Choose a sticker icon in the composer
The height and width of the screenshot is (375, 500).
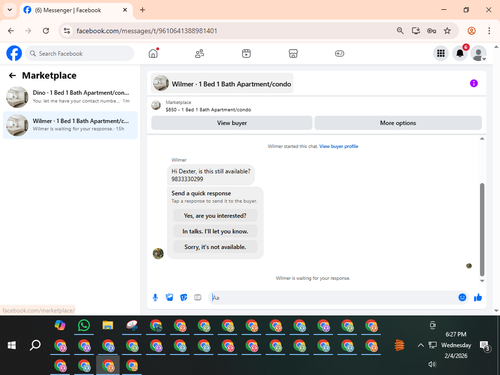(x=184, y=297)
